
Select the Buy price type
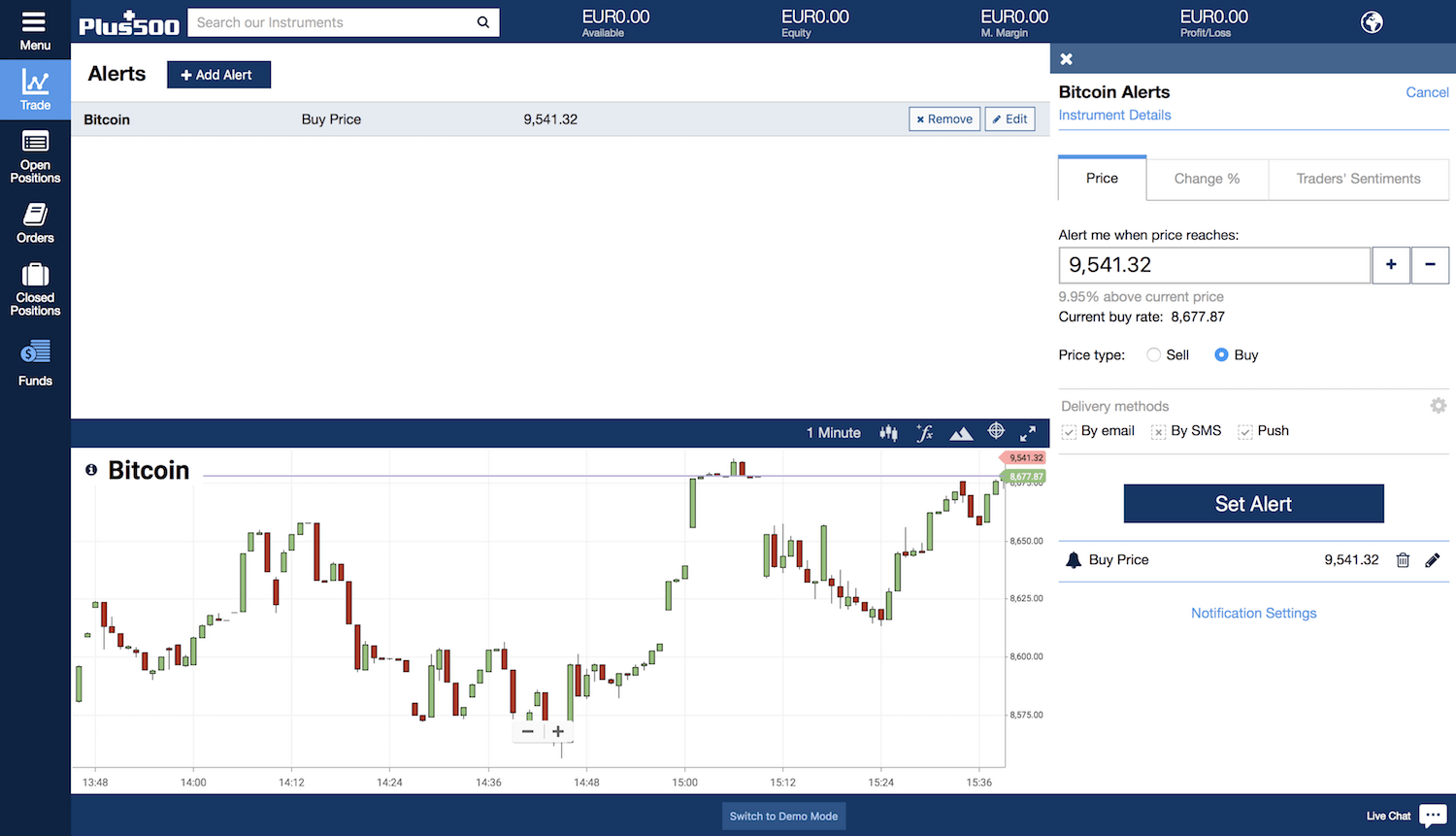1222,355
